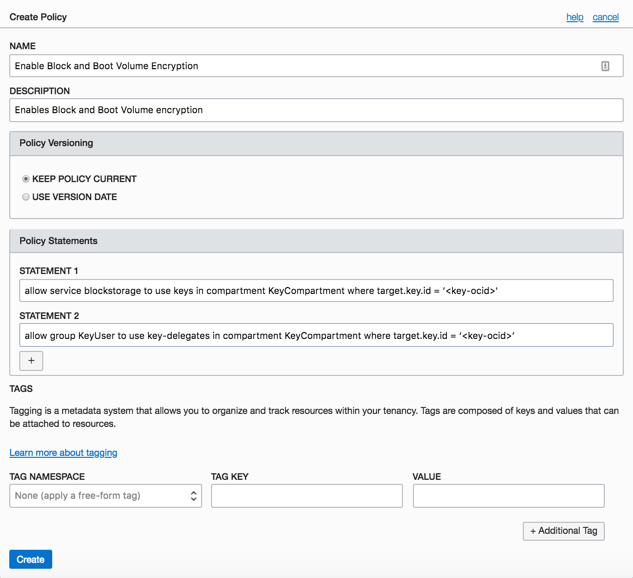Click the Statement 1 text field
Image resolution: width=633 pixels, height=578 pixels.
(316, 290)
